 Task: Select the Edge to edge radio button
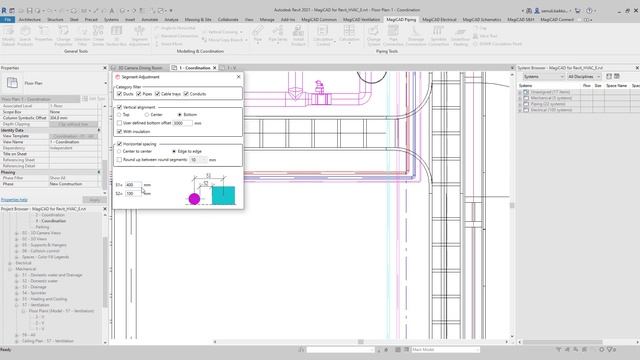[x=174, y=151]
